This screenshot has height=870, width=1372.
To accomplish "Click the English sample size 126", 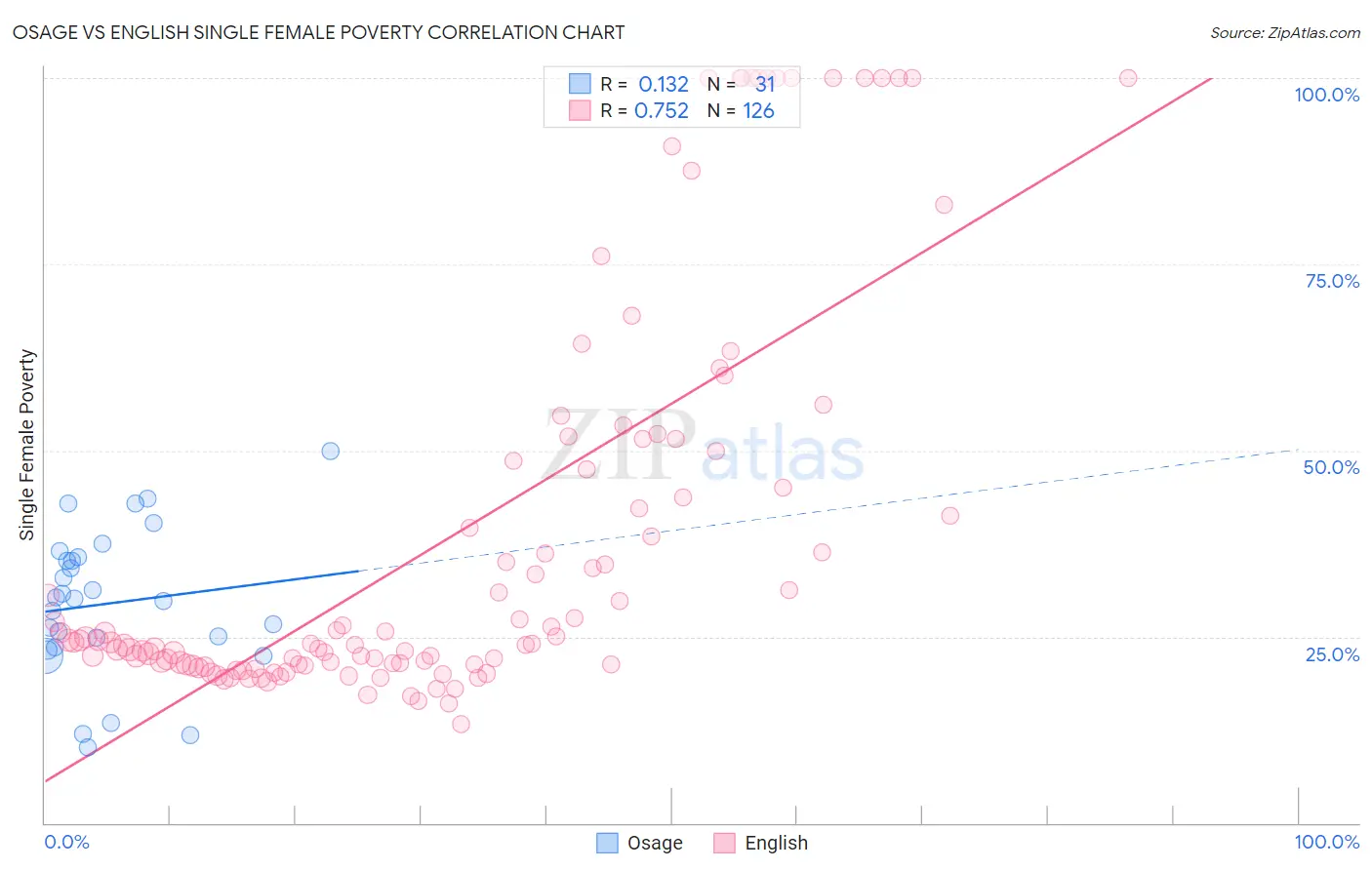I will 758,110.
